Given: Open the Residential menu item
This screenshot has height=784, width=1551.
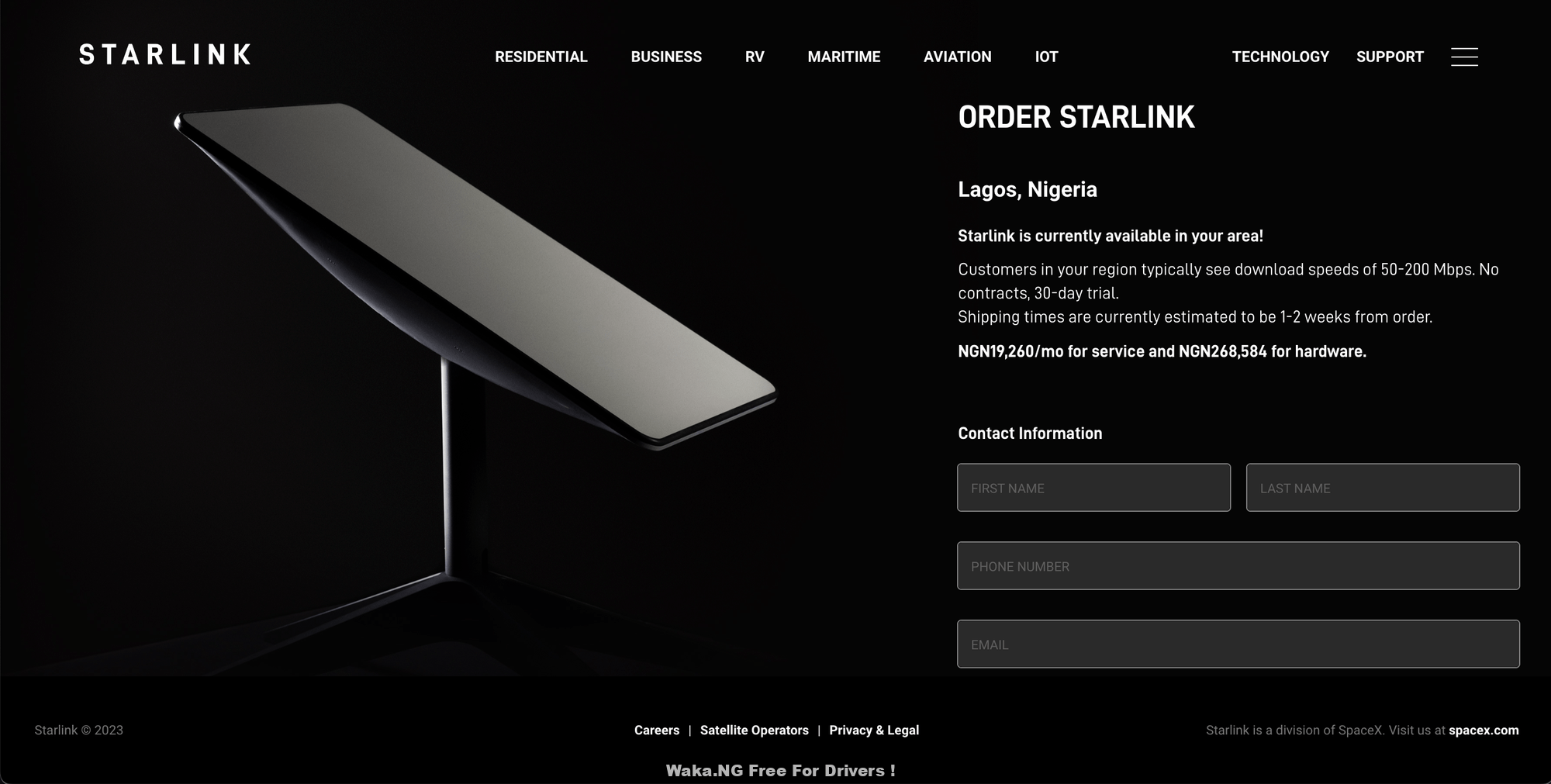Looking at the screenshot, I should point(541,57).
